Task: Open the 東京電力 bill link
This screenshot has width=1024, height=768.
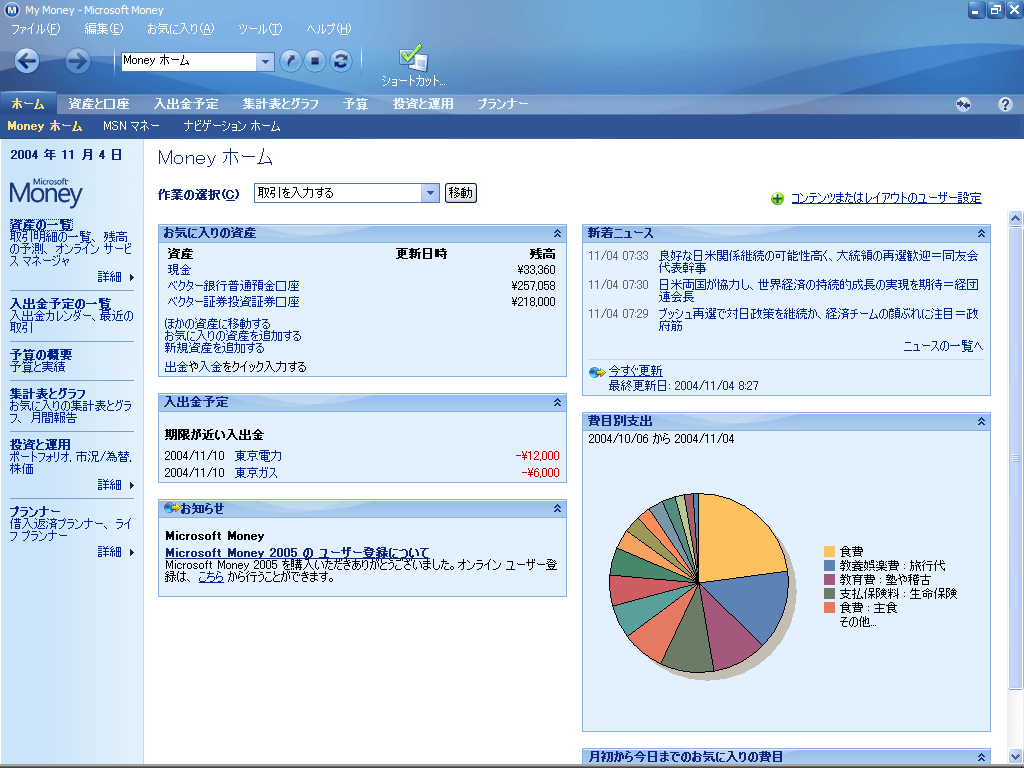Action: [258, 456]
